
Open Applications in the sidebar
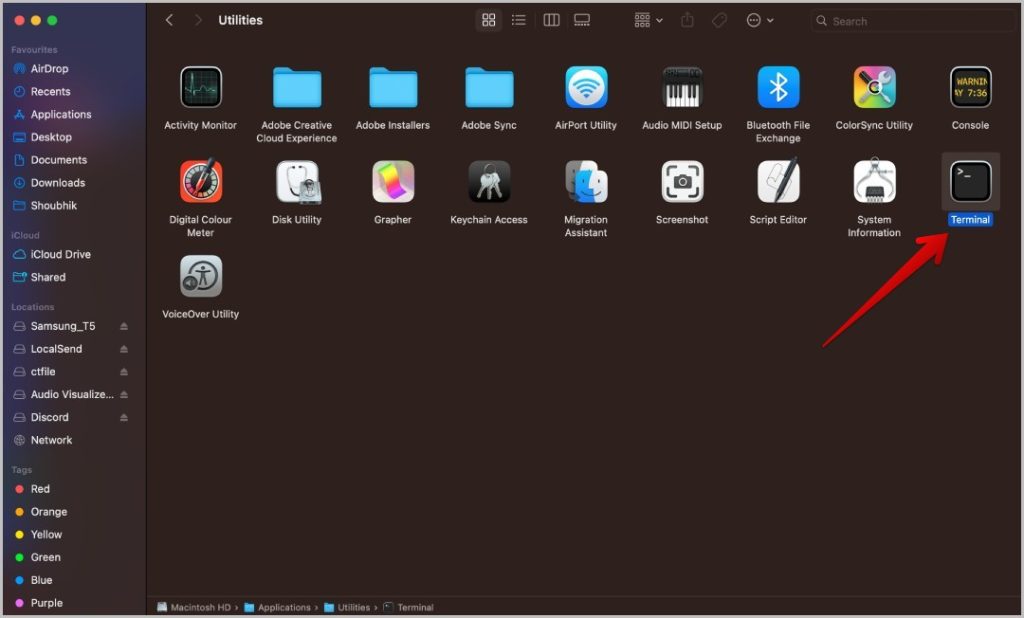point(60,114)
